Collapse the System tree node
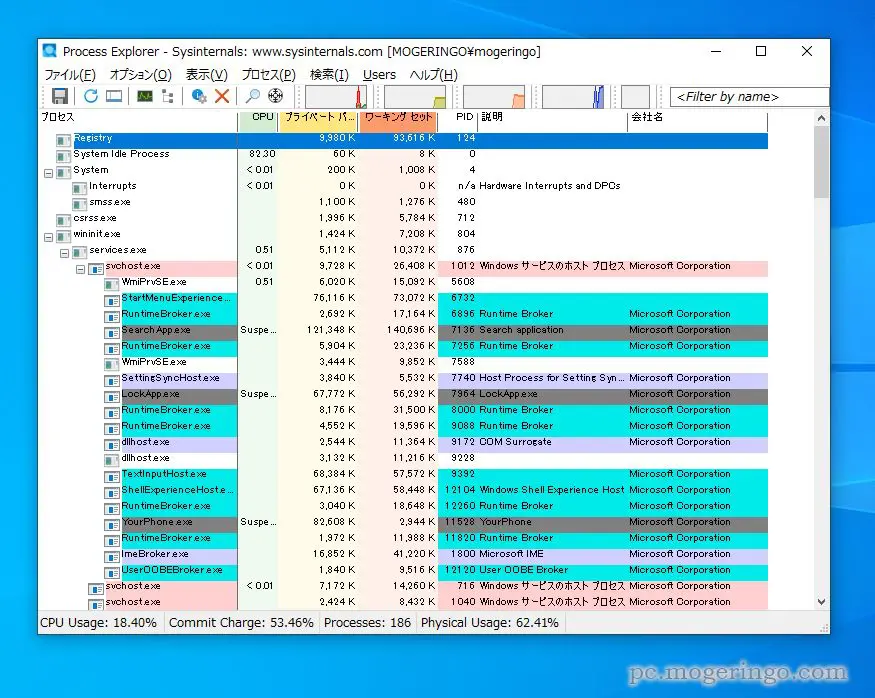Image resolution: width=875 pixels, height=698 pixels. click(49, 174)
